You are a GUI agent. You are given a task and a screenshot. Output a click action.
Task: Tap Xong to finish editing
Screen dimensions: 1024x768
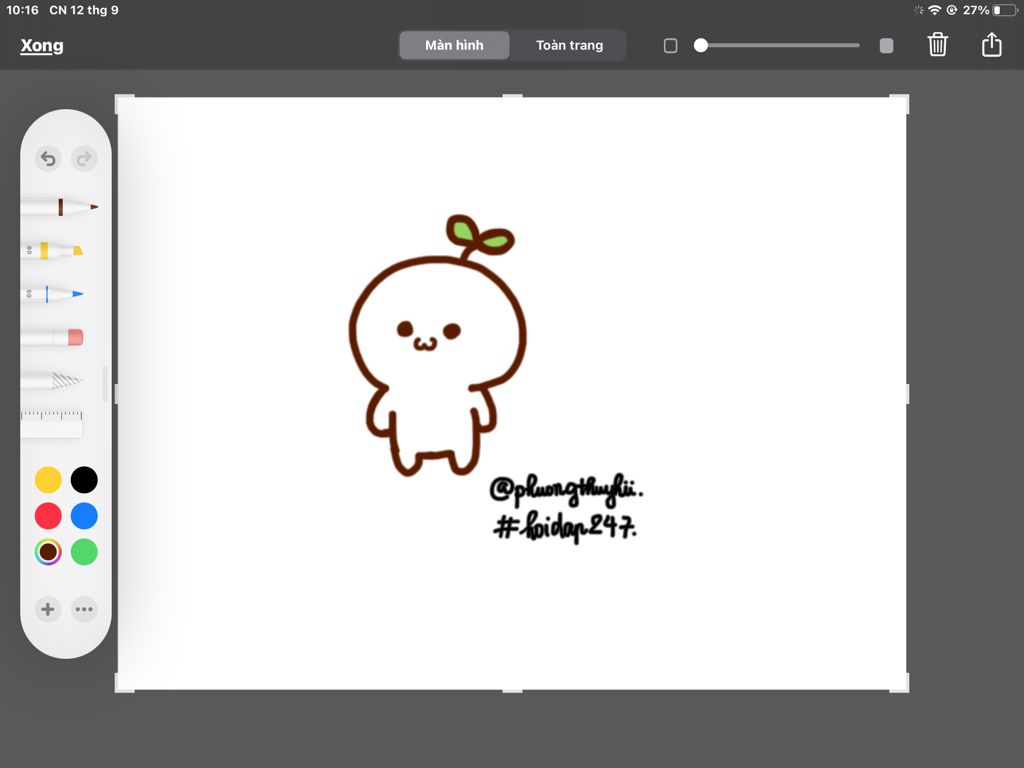[x=42, y=46]
